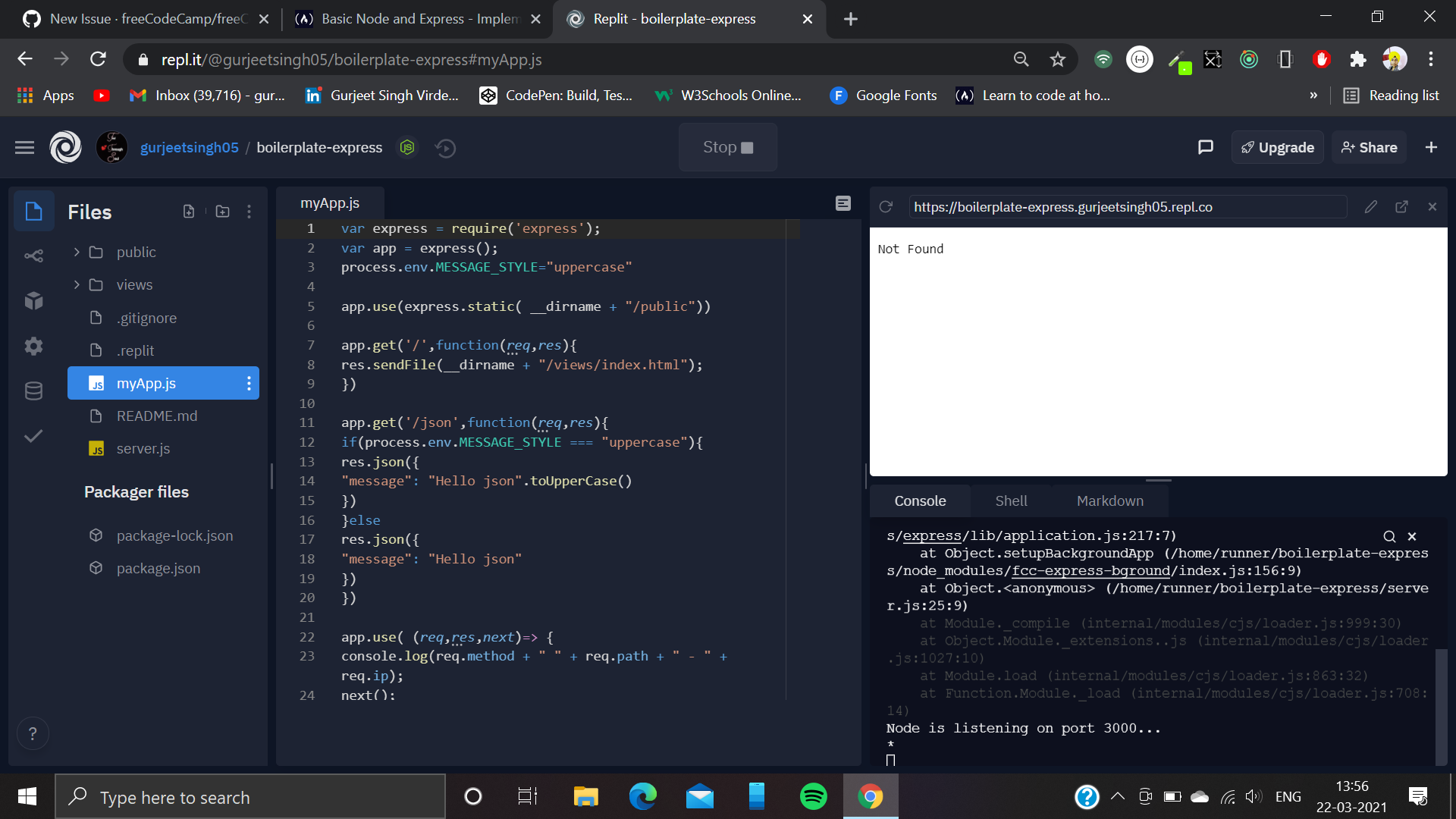This screenshot has height=819, width=1456.
Task: Click the preview URL address field
Action: click(x=1126, y=207)
